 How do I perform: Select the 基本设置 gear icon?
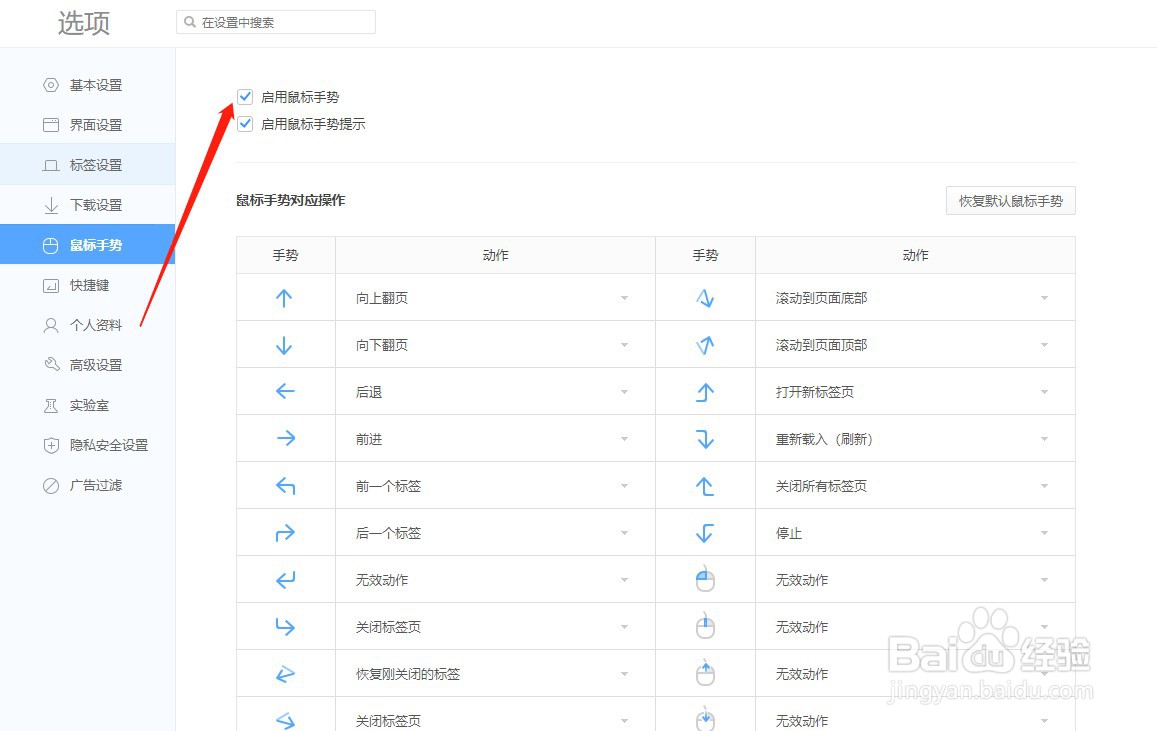51,85
